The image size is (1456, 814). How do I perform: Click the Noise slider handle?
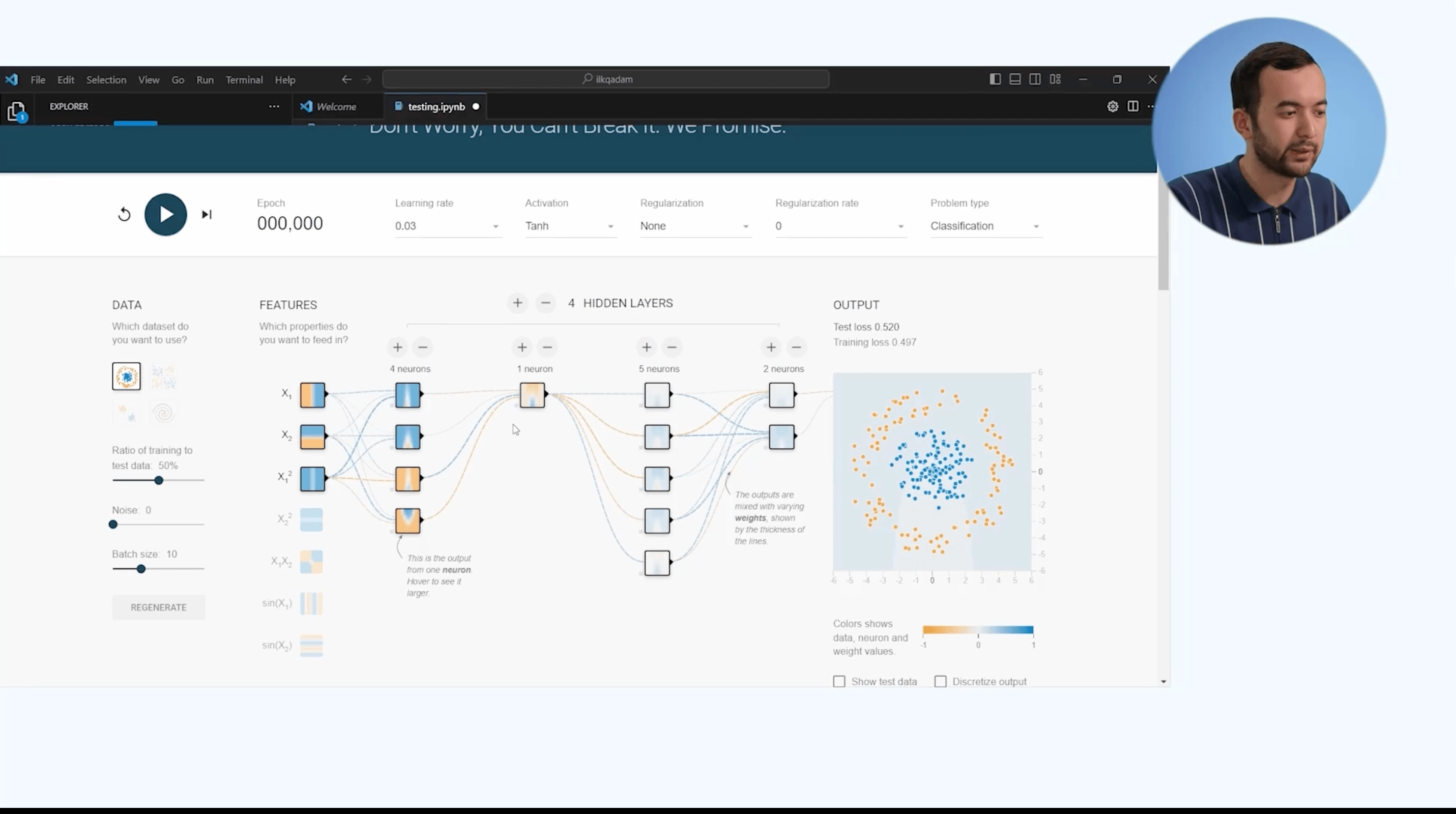(113, 525)
